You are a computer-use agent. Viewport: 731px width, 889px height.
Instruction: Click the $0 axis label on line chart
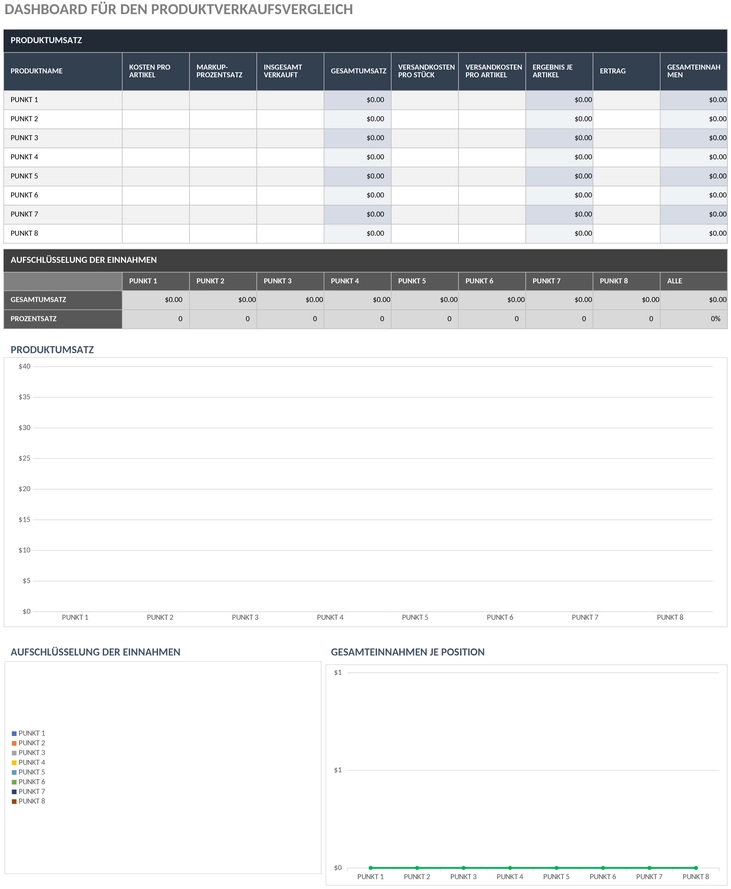(x=338, y=868)
